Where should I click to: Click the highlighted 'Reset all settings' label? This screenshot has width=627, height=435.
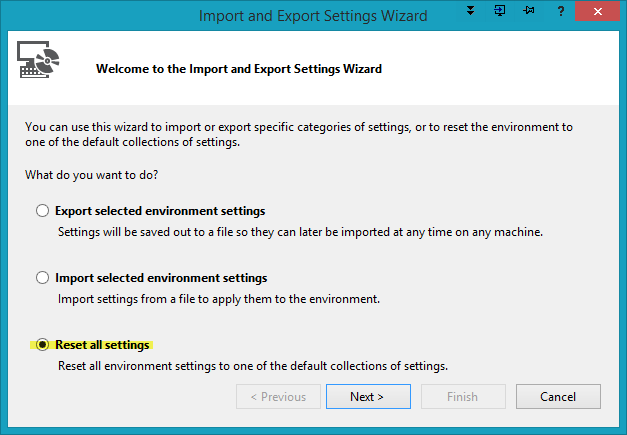(x=102, y=345)
